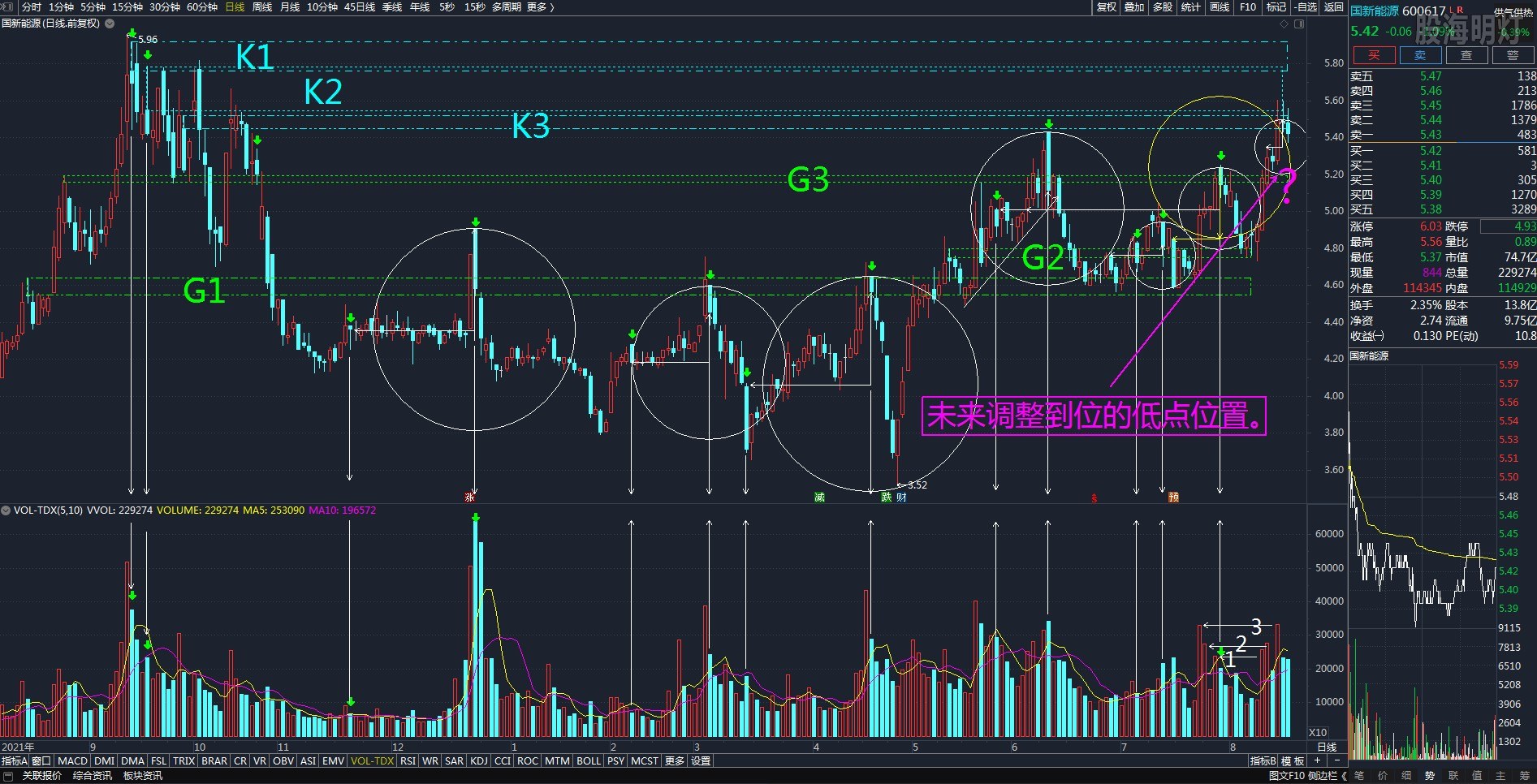Image resolution: width=1537 pixels, height=784 pixels.
Task: Open 指标B indicator group menu
Action: (1263, 761)
